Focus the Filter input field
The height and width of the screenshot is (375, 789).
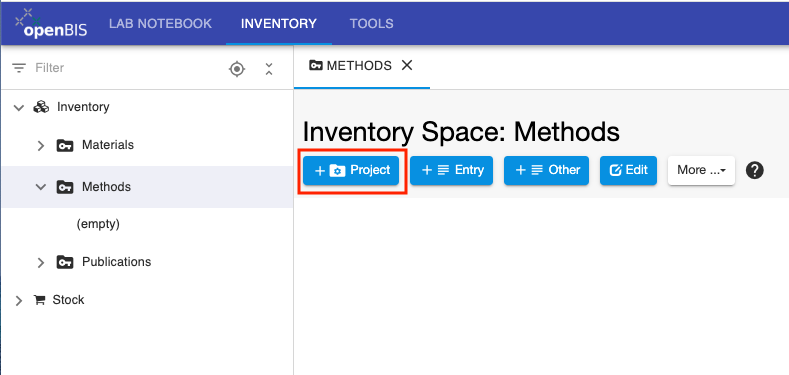pos(126,68)
